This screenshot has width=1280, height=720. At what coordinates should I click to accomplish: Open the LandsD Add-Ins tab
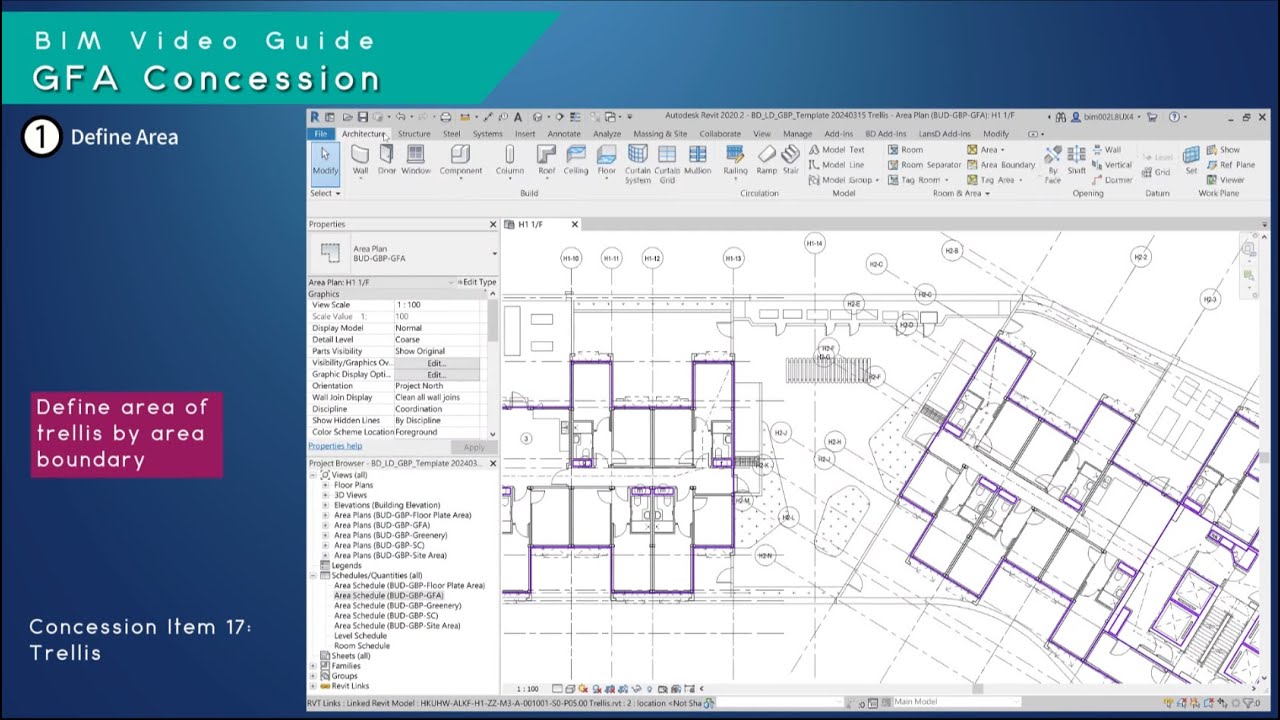click(944, 133)
